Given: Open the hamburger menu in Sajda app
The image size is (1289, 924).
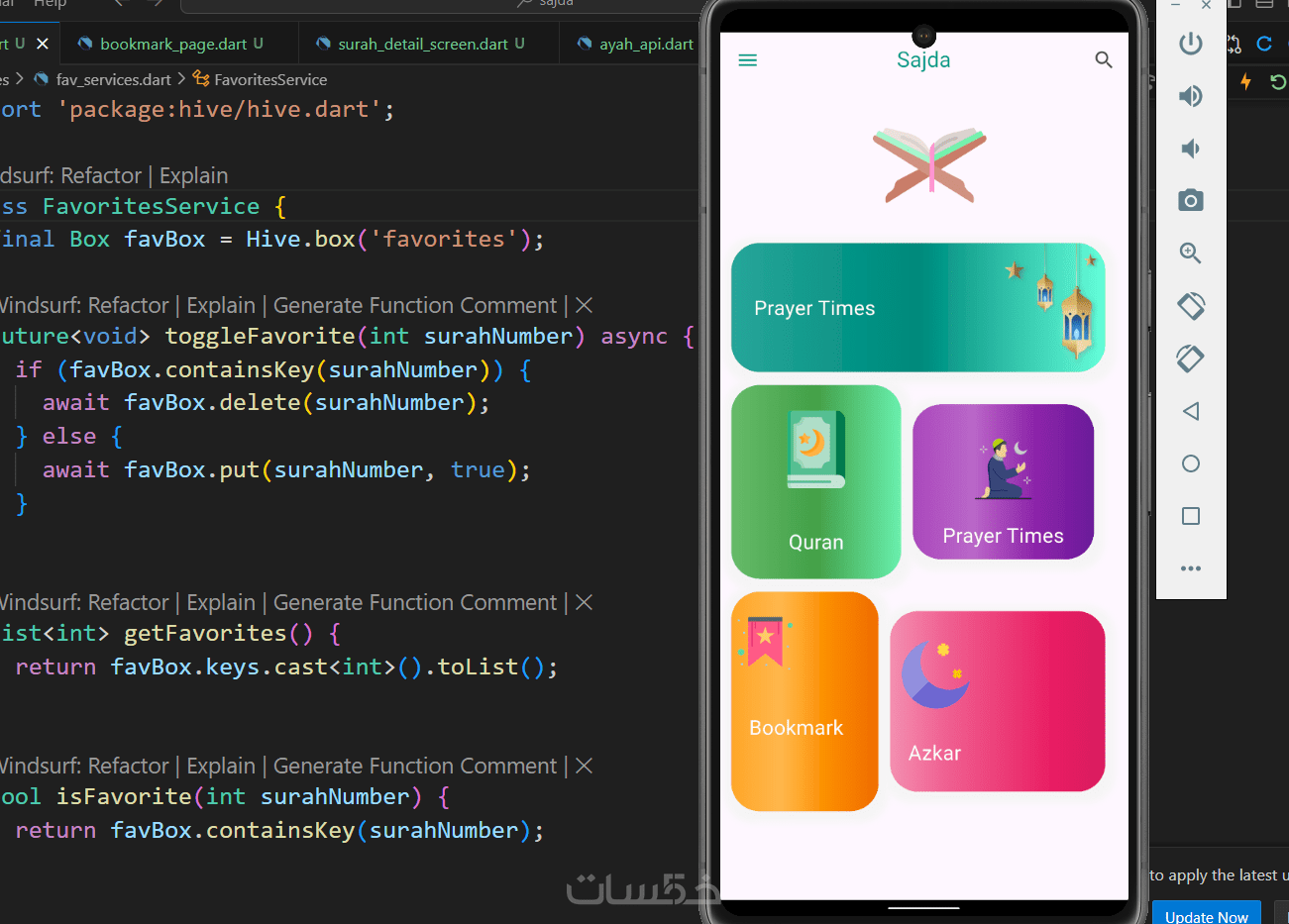Looking at the screenshot, I should [x=748, y=60].
